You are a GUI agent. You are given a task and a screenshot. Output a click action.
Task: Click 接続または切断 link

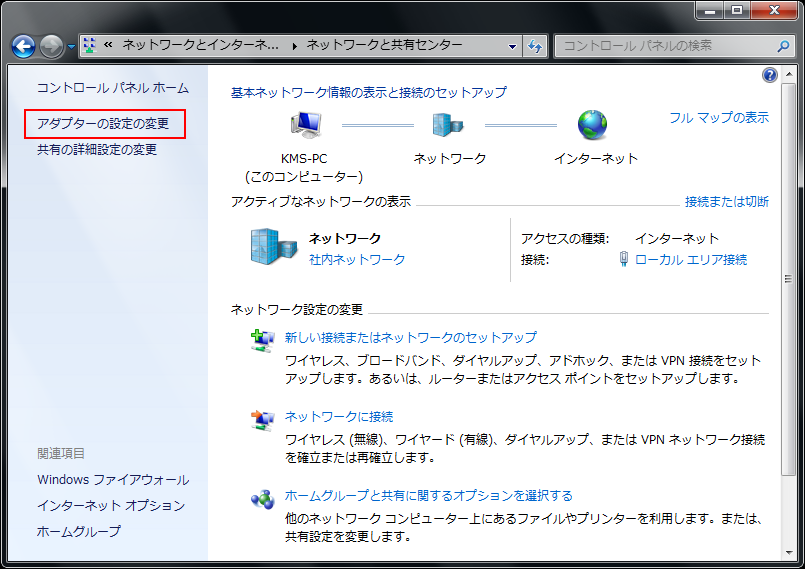pyautogui.click(x=727, y=201)
